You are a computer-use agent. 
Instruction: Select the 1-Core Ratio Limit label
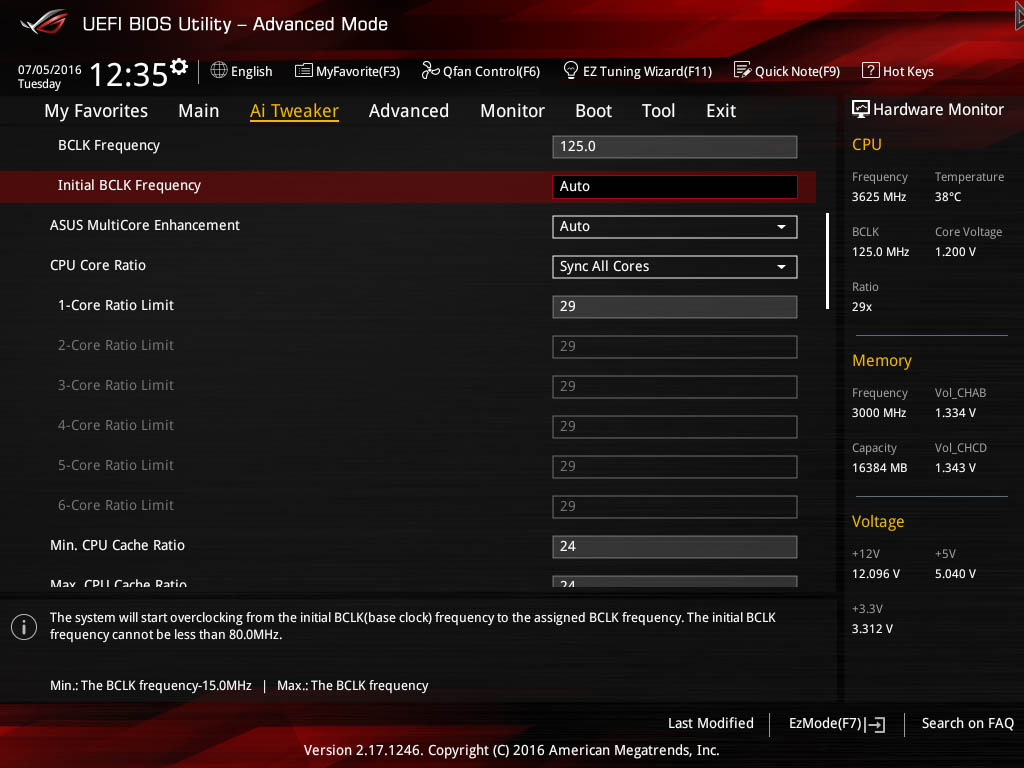tap(116, 305)
